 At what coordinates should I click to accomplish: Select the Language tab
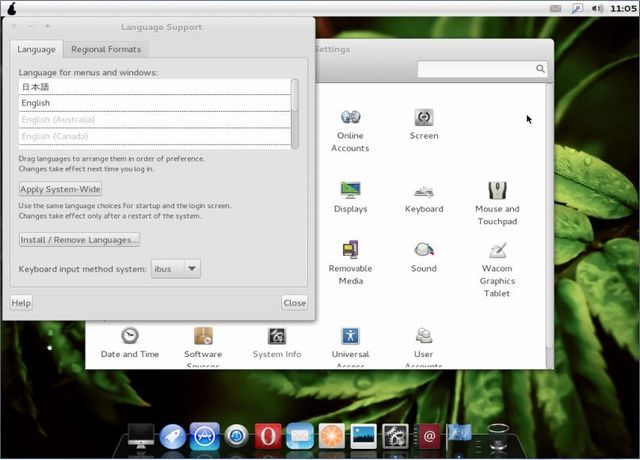[37, 49]
